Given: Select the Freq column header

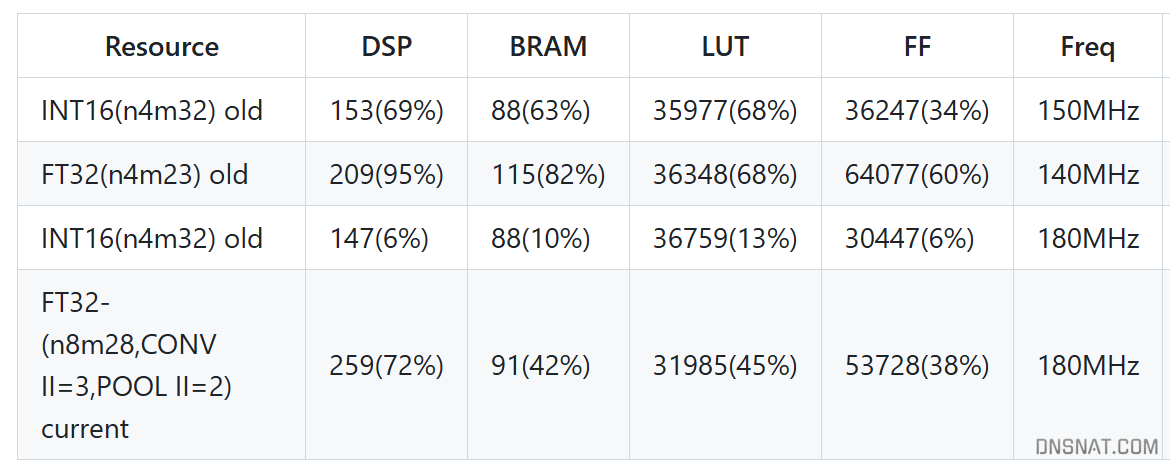Looking at the screenshot, I should (1088, 48).
